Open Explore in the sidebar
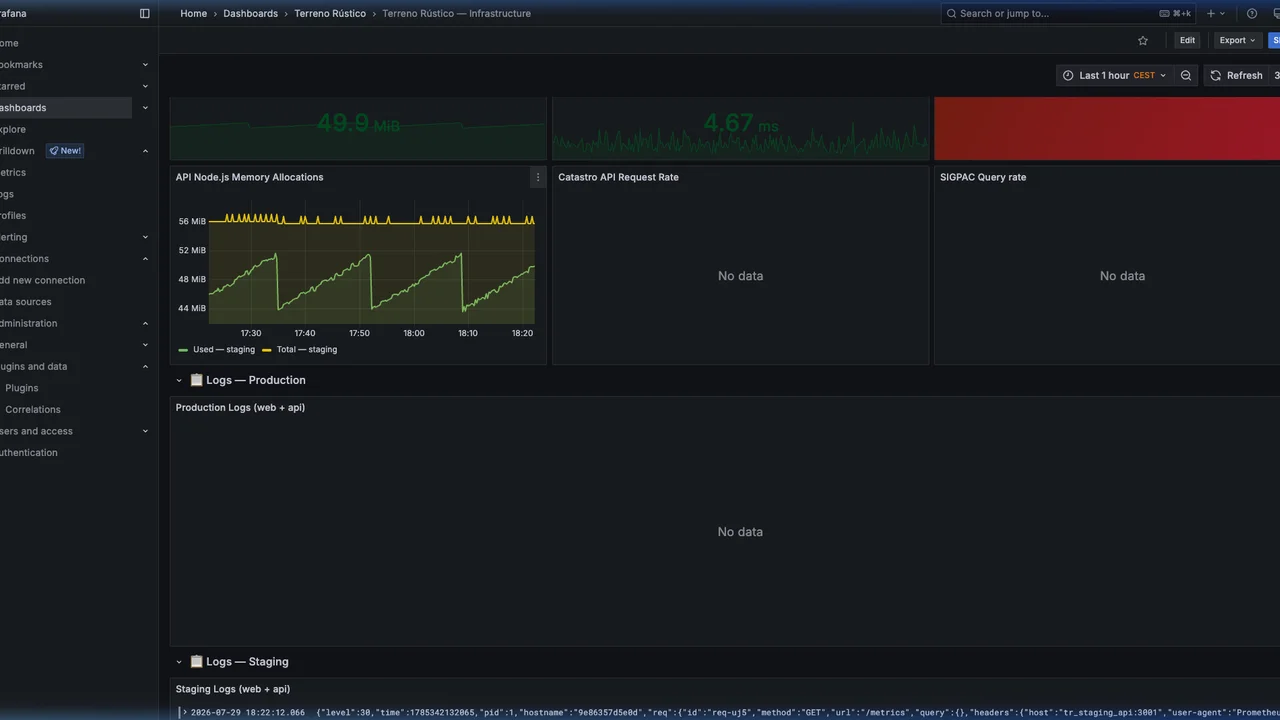1280x720 pixels. click(x=13, y=130)
